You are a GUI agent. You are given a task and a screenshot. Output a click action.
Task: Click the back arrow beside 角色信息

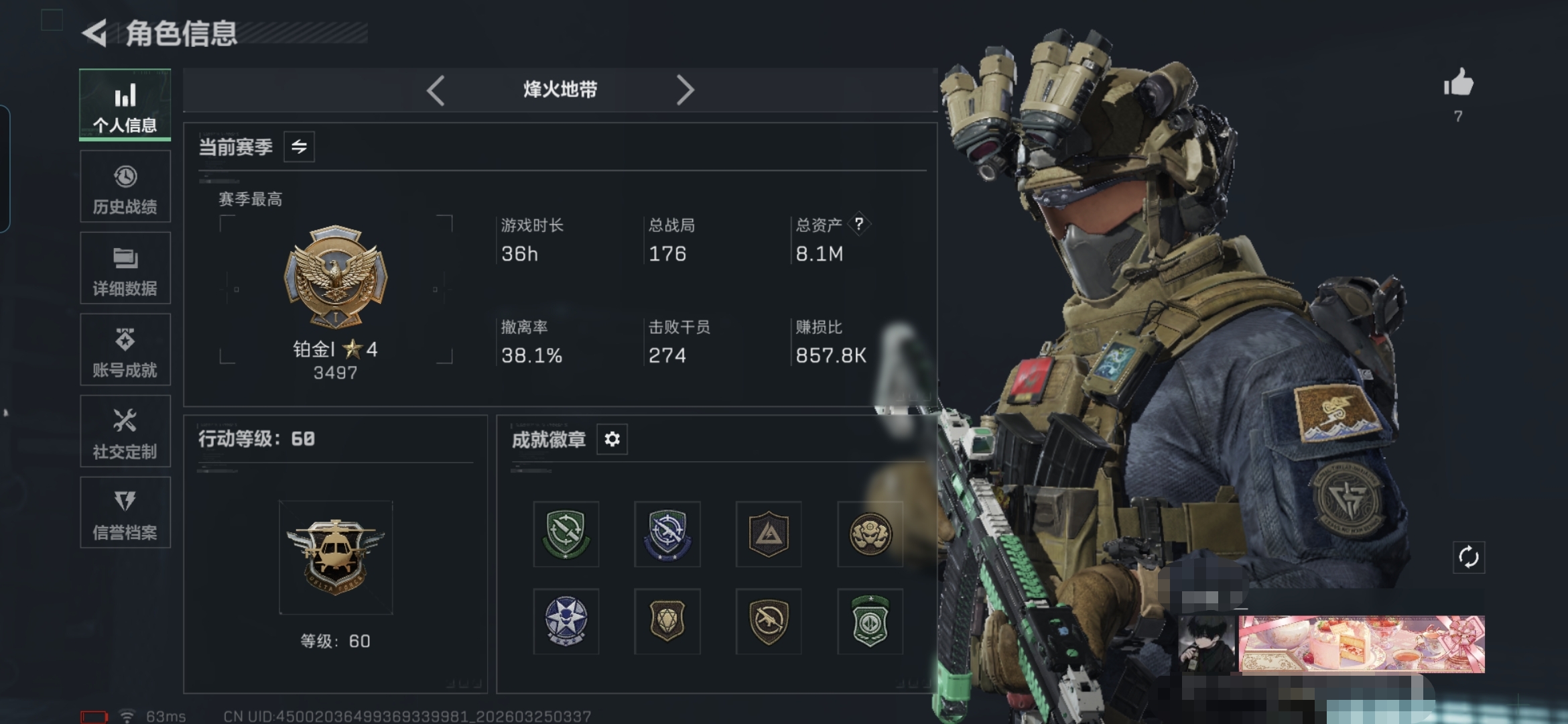point(94,33)
